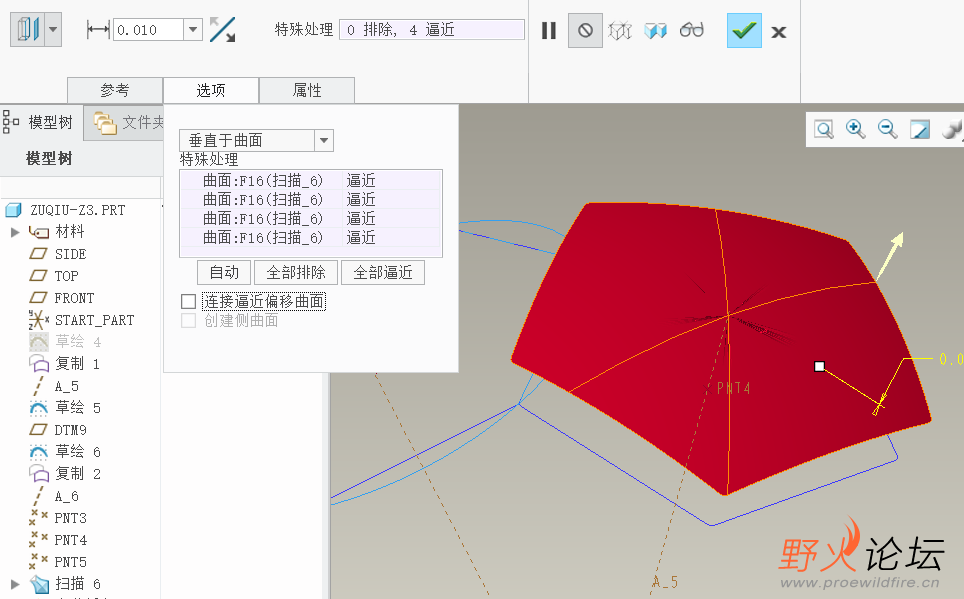Select START_PART coordinate system
This screenshot has height=599, width=964.
click(x=93, y=320)
